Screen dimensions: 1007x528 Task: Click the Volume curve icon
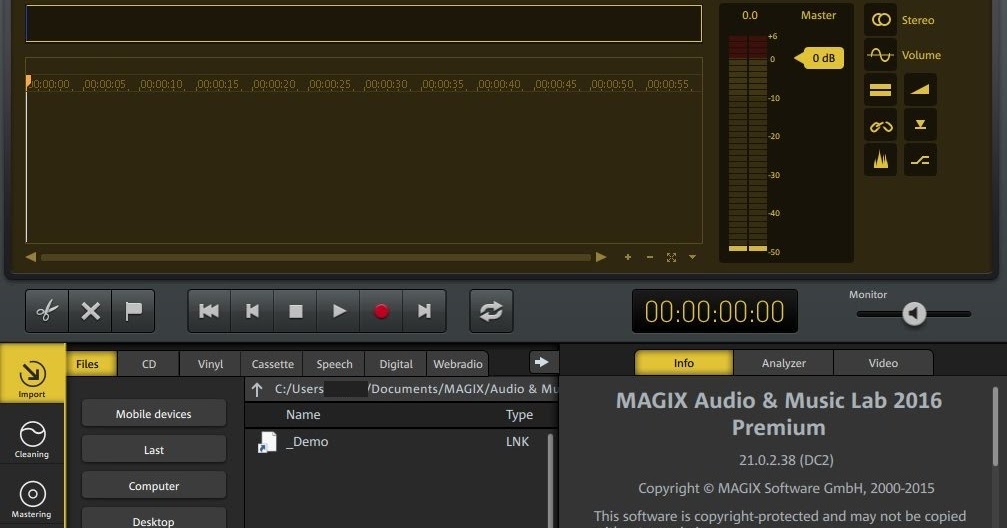point(880,55)
